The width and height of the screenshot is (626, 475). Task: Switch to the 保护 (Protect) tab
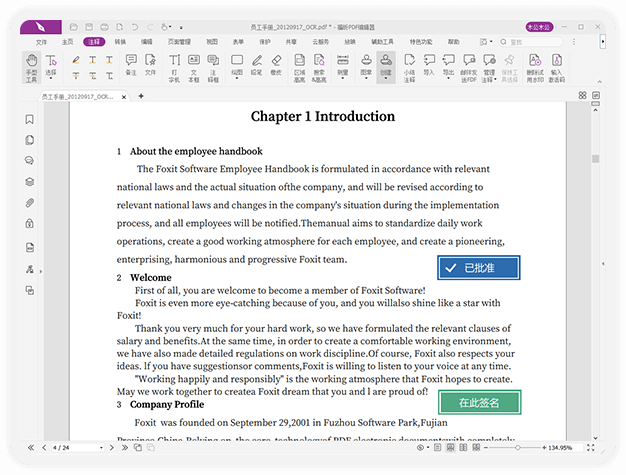tap(265, 42)
